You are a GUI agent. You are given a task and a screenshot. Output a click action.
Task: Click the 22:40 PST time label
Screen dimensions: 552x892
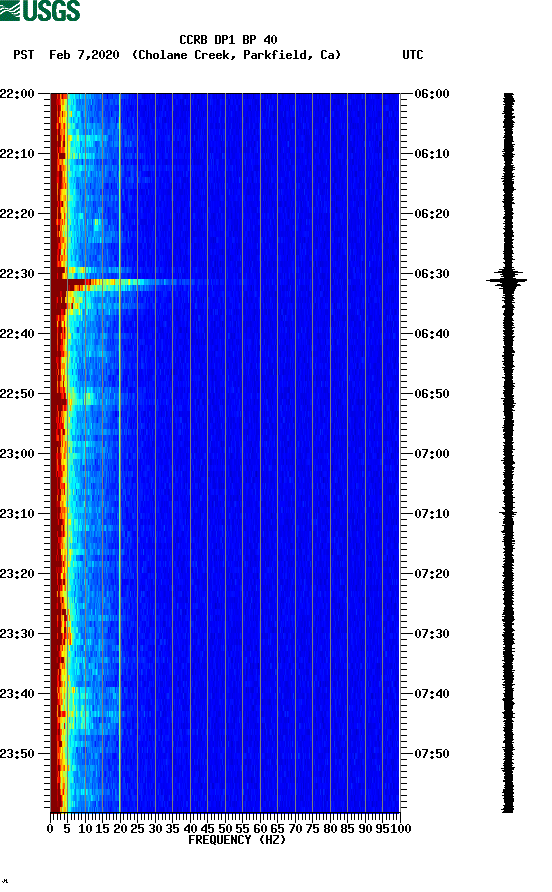pos(17,334)
